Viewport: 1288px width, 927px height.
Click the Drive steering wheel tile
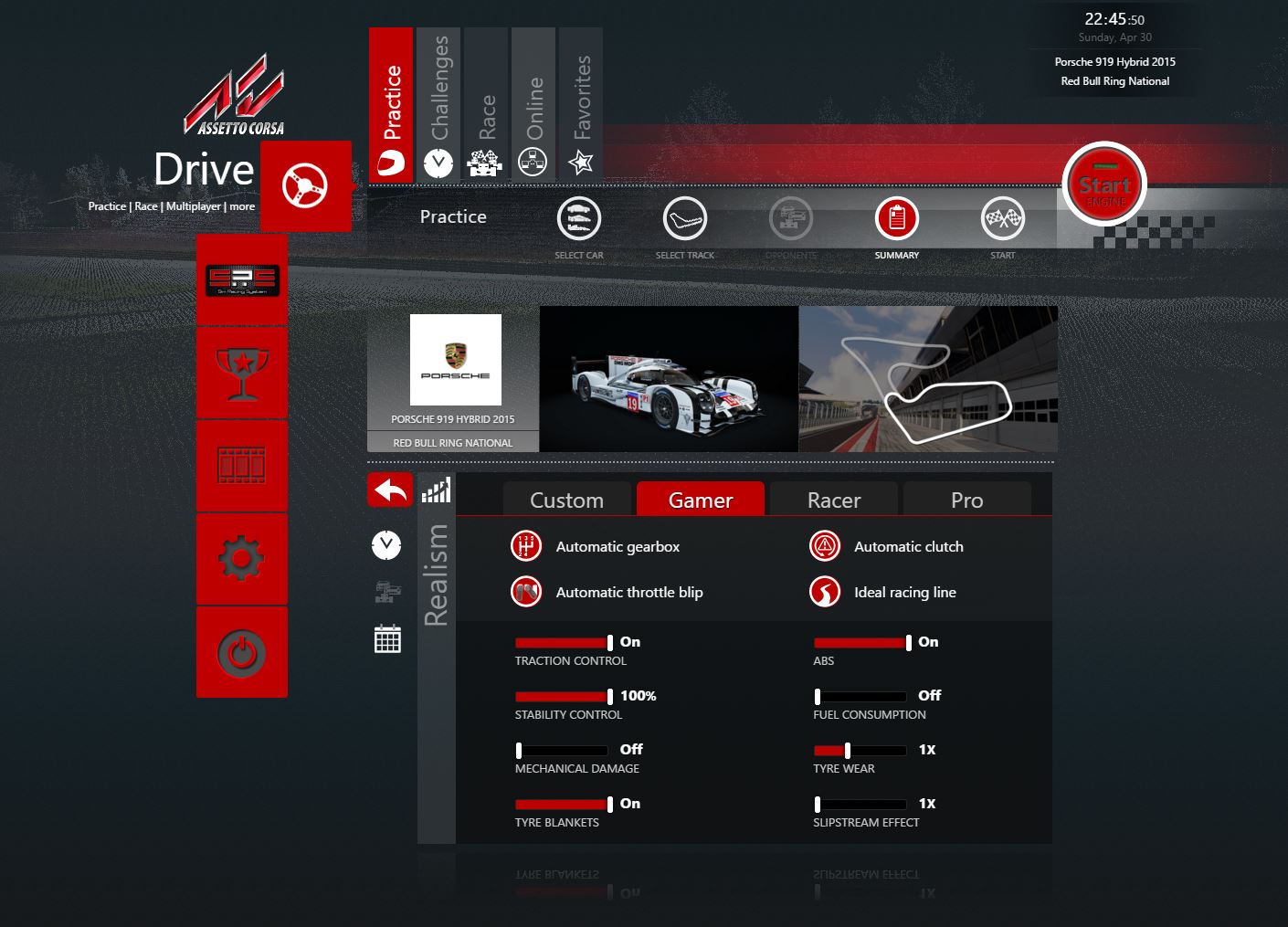point(305,186)
